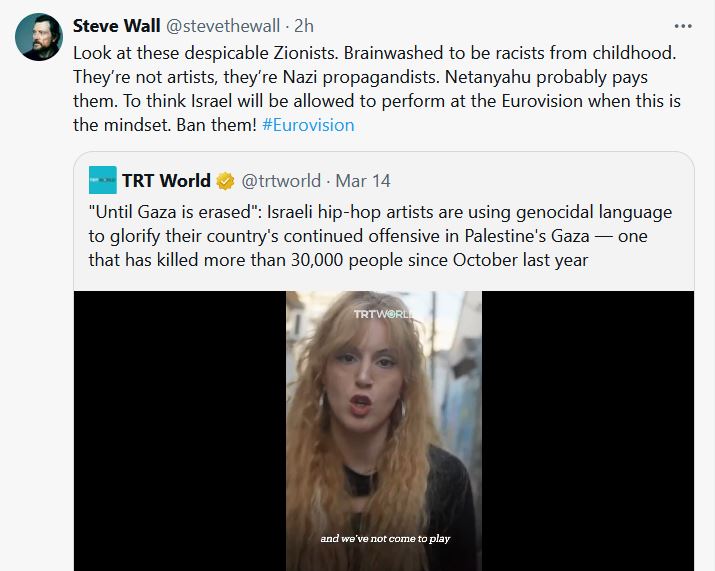715x571 pixels.
Task: Click the left black bar of video
Action: 180,431
